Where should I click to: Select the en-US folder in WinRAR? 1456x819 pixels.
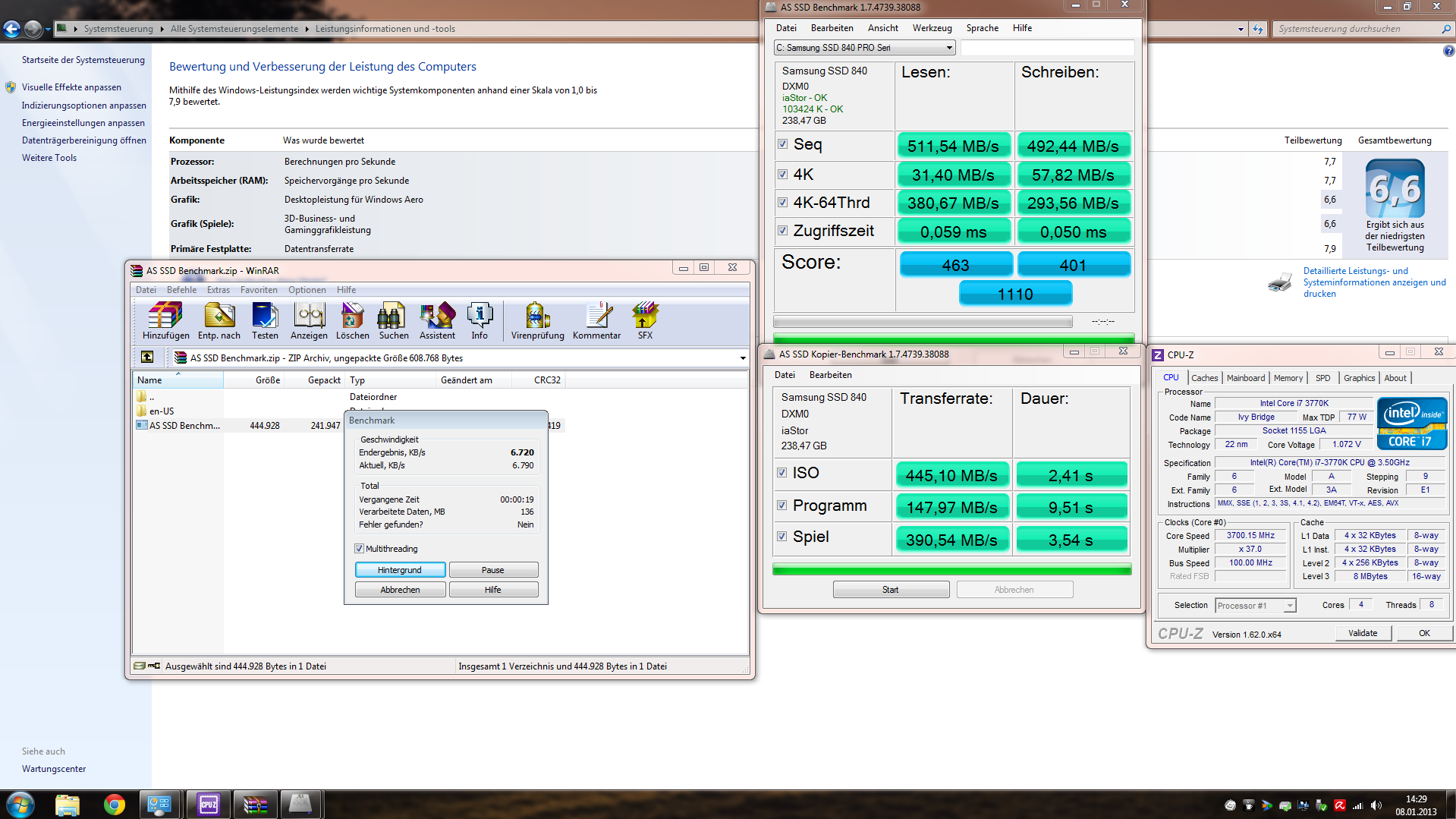pos(162,411)
